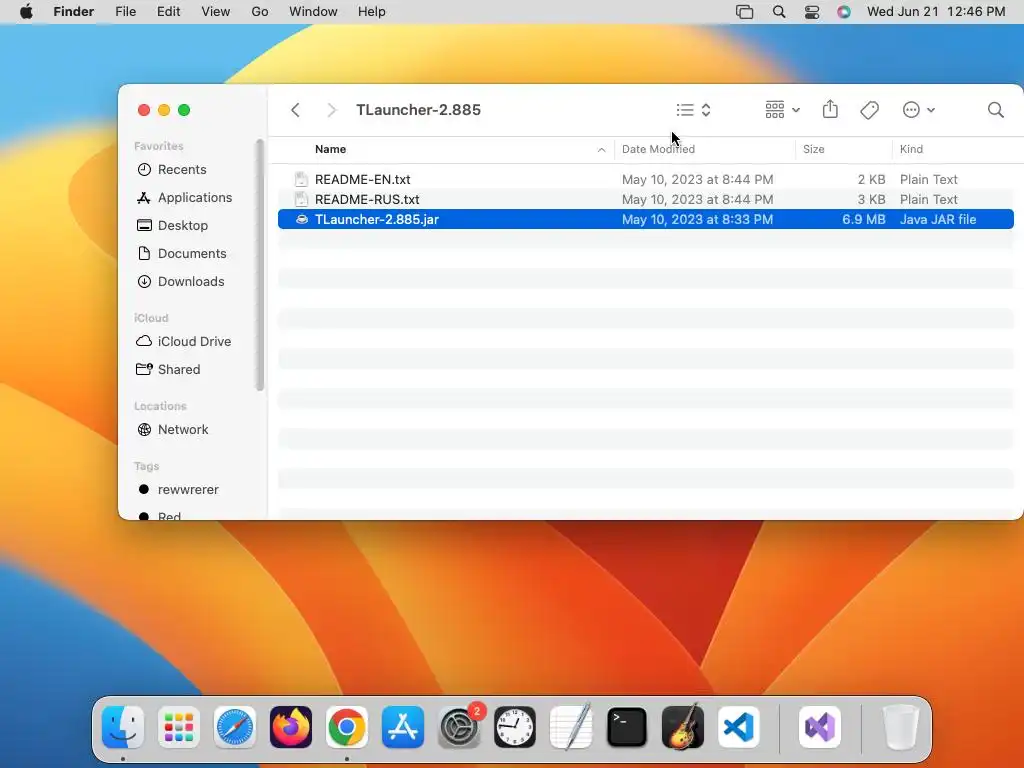Select the README-EN.txt file

click(x=645, y=179)
